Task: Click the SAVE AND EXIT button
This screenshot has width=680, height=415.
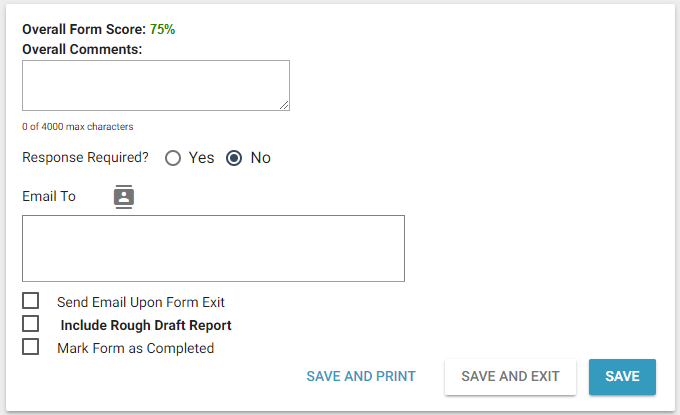Action: coord(510,377)
